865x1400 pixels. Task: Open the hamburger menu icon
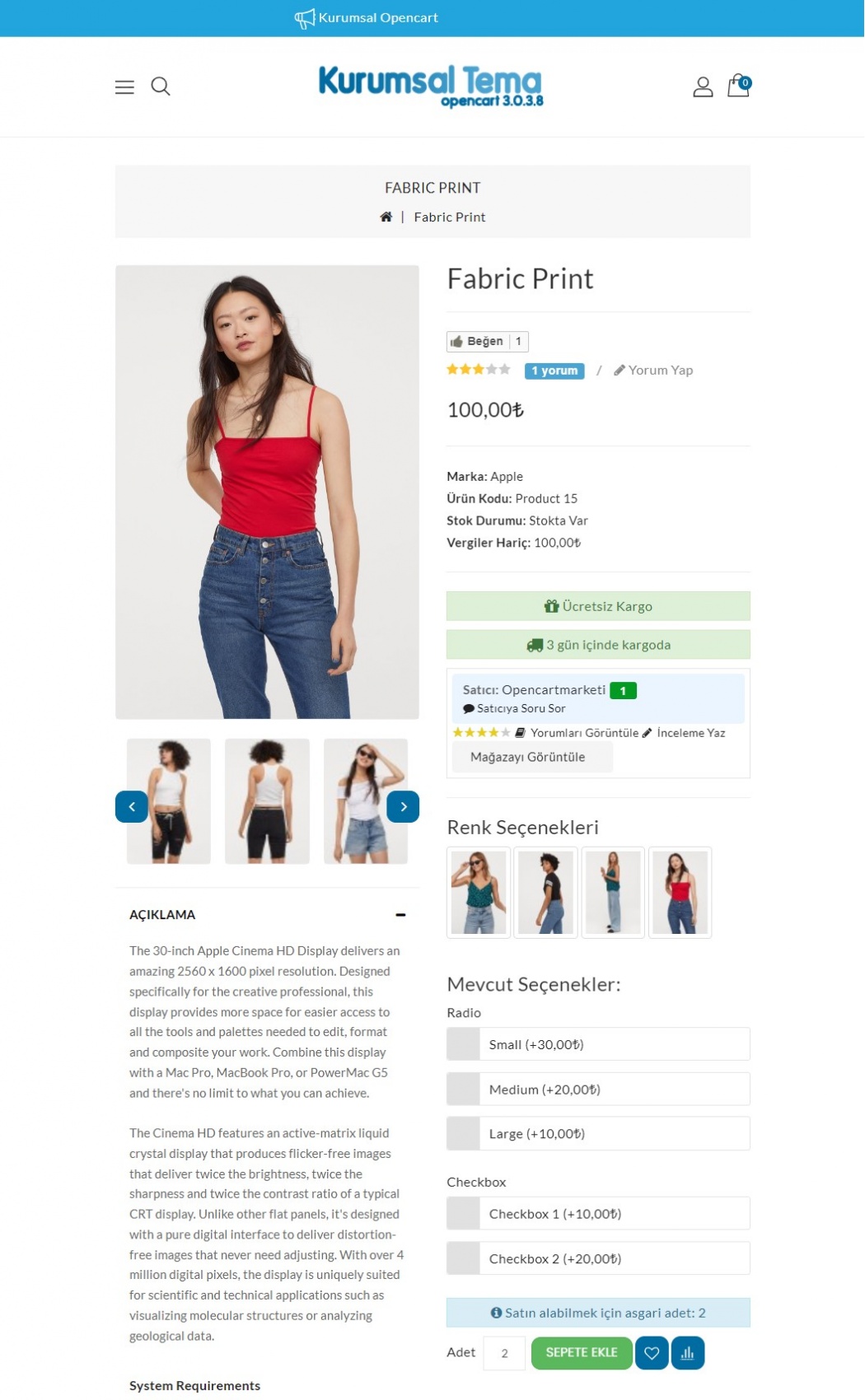pyautogui.click(x=124, y=87)
